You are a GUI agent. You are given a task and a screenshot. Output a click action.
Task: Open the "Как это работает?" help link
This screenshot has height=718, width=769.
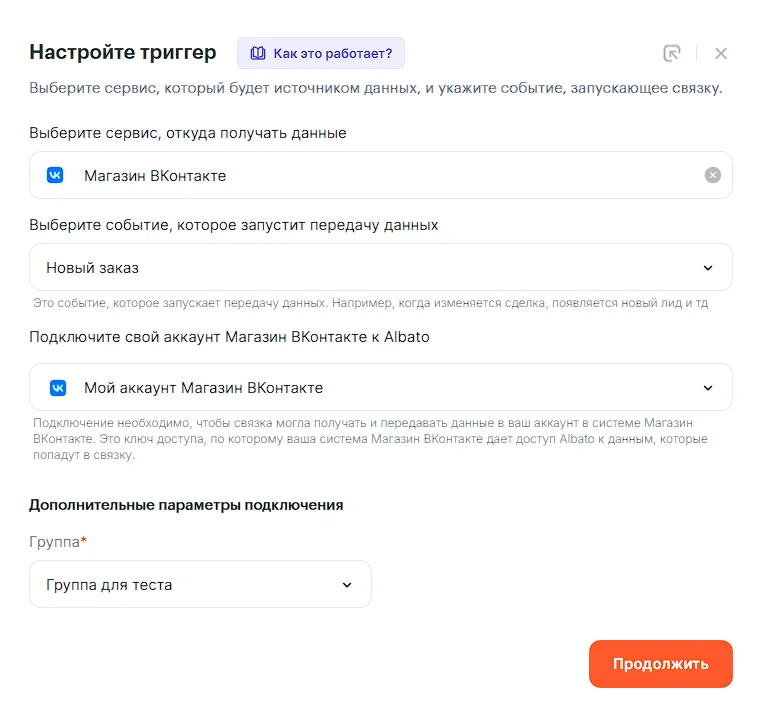[x=332, y=53]
